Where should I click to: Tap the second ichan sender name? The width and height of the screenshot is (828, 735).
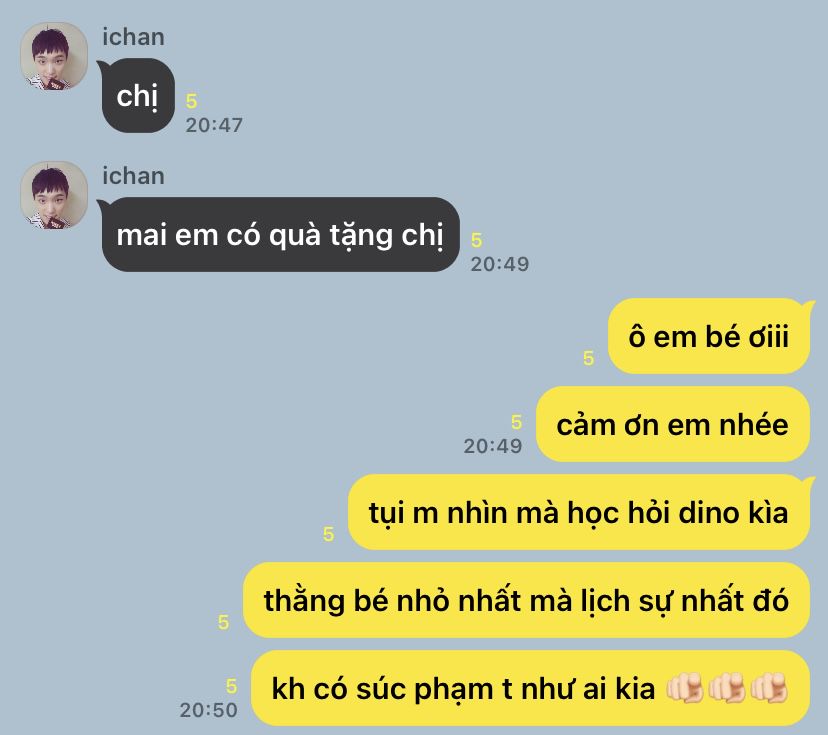tap(133, 176)
